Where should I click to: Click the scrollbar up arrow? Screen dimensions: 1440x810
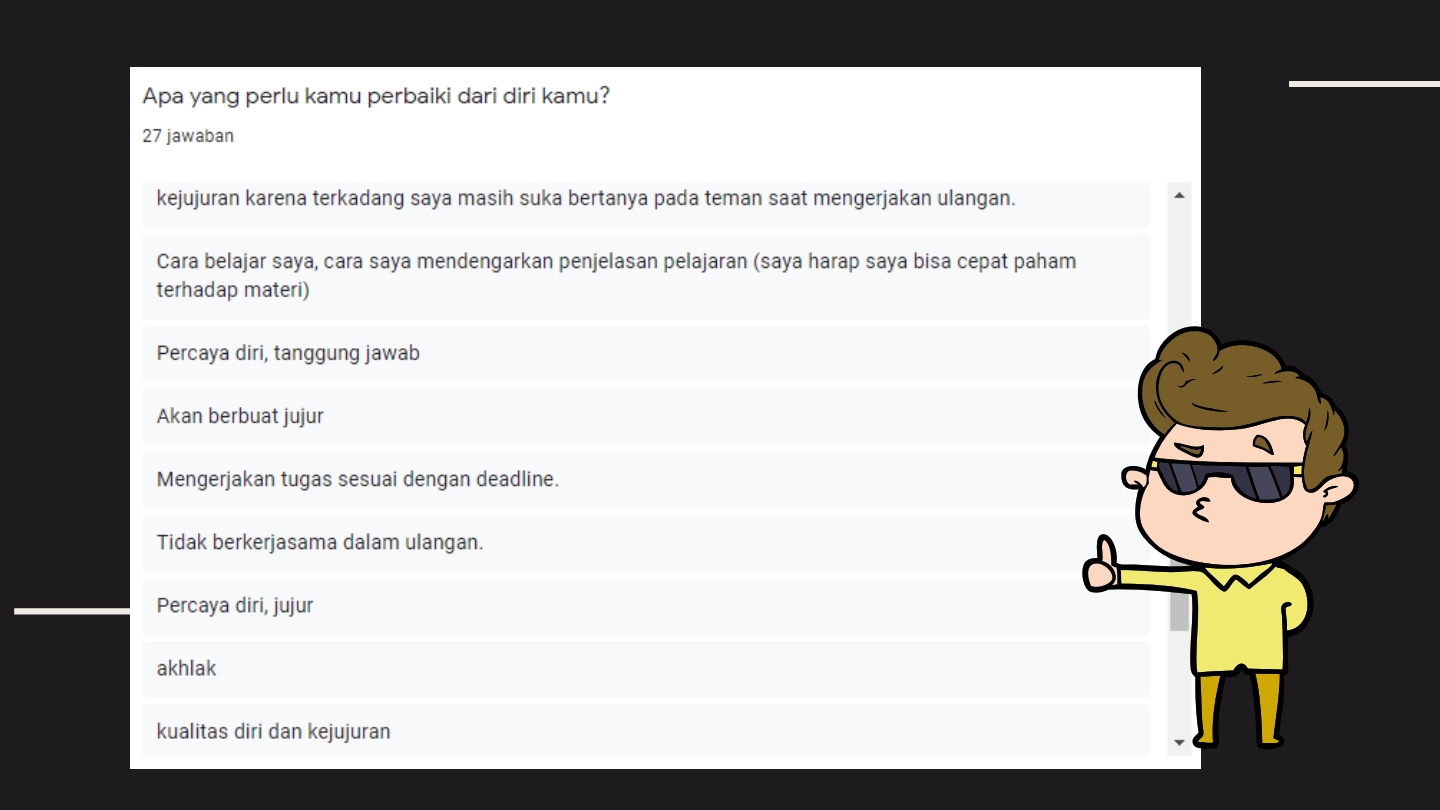(1179, 195)
